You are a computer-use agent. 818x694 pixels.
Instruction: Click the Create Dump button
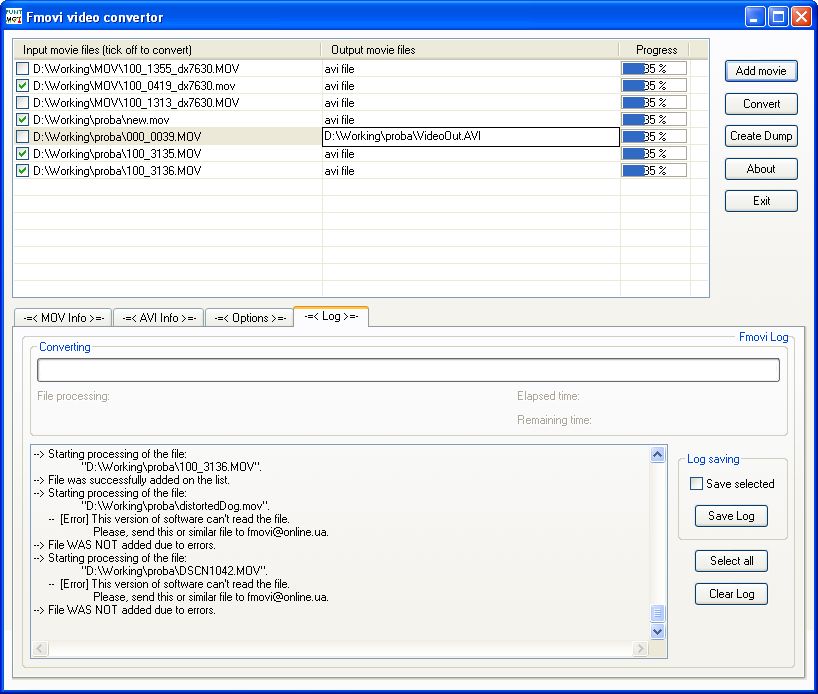(x=761, y=136)
